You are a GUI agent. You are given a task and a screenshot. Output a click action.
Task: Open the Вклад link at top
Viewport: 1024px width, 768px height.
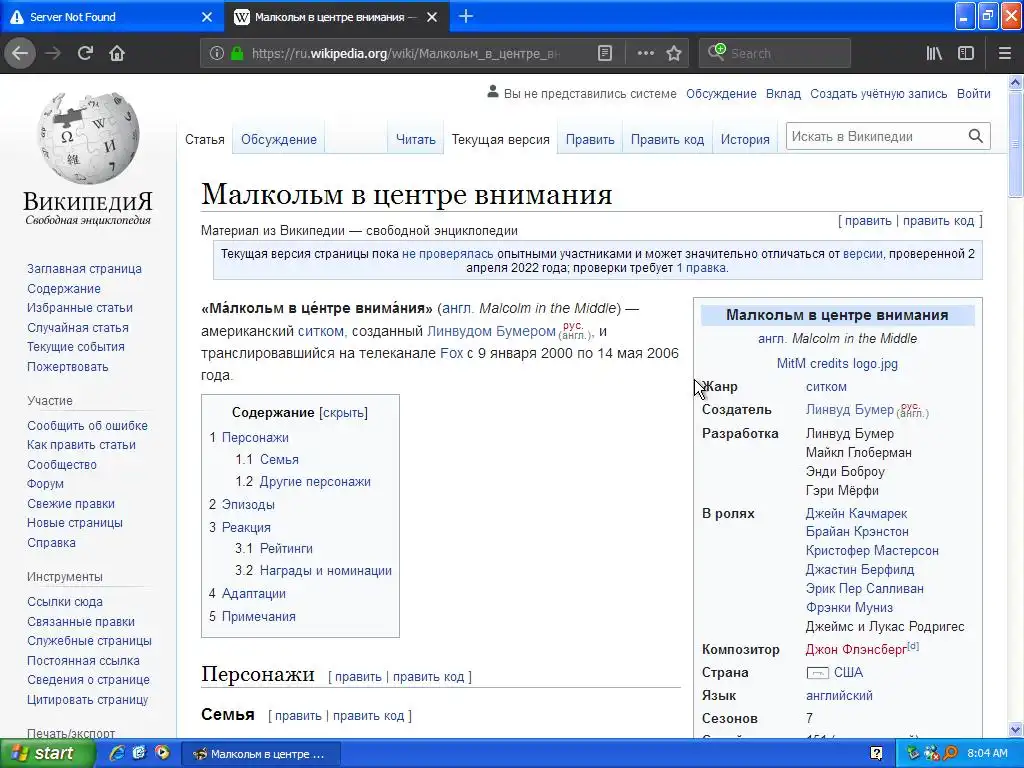coord(783,93)
